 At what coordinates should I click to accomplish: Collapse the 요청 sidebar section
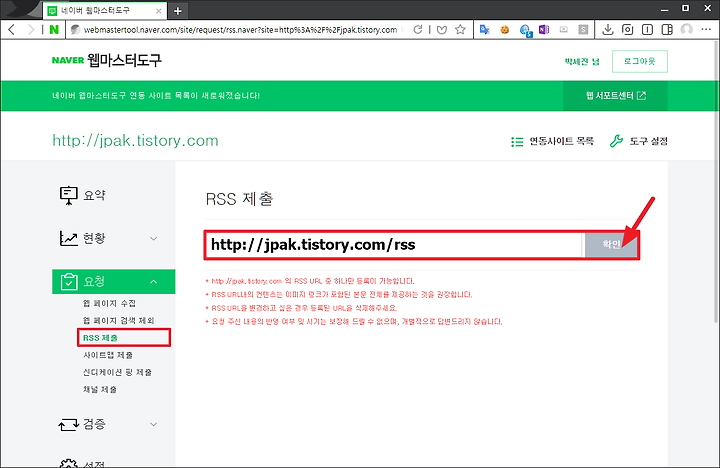[113, 282]
